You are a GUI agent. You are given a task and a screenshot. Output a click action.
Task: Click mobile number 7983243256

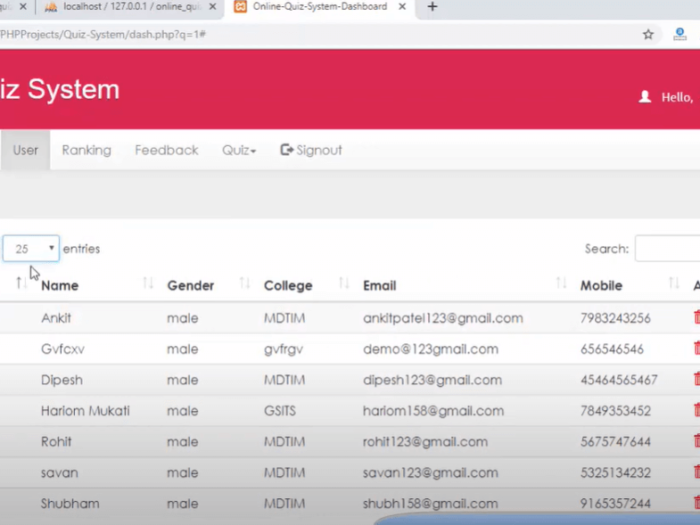click(615, 318)
